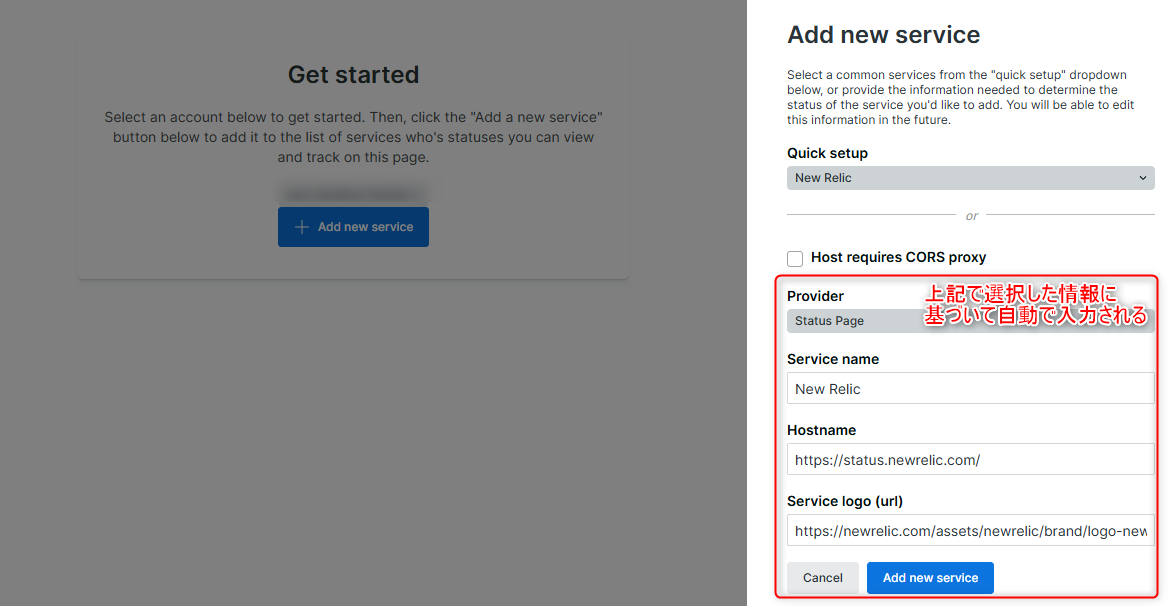Confirm with the blue Add new service button in panel

point(930,578)
